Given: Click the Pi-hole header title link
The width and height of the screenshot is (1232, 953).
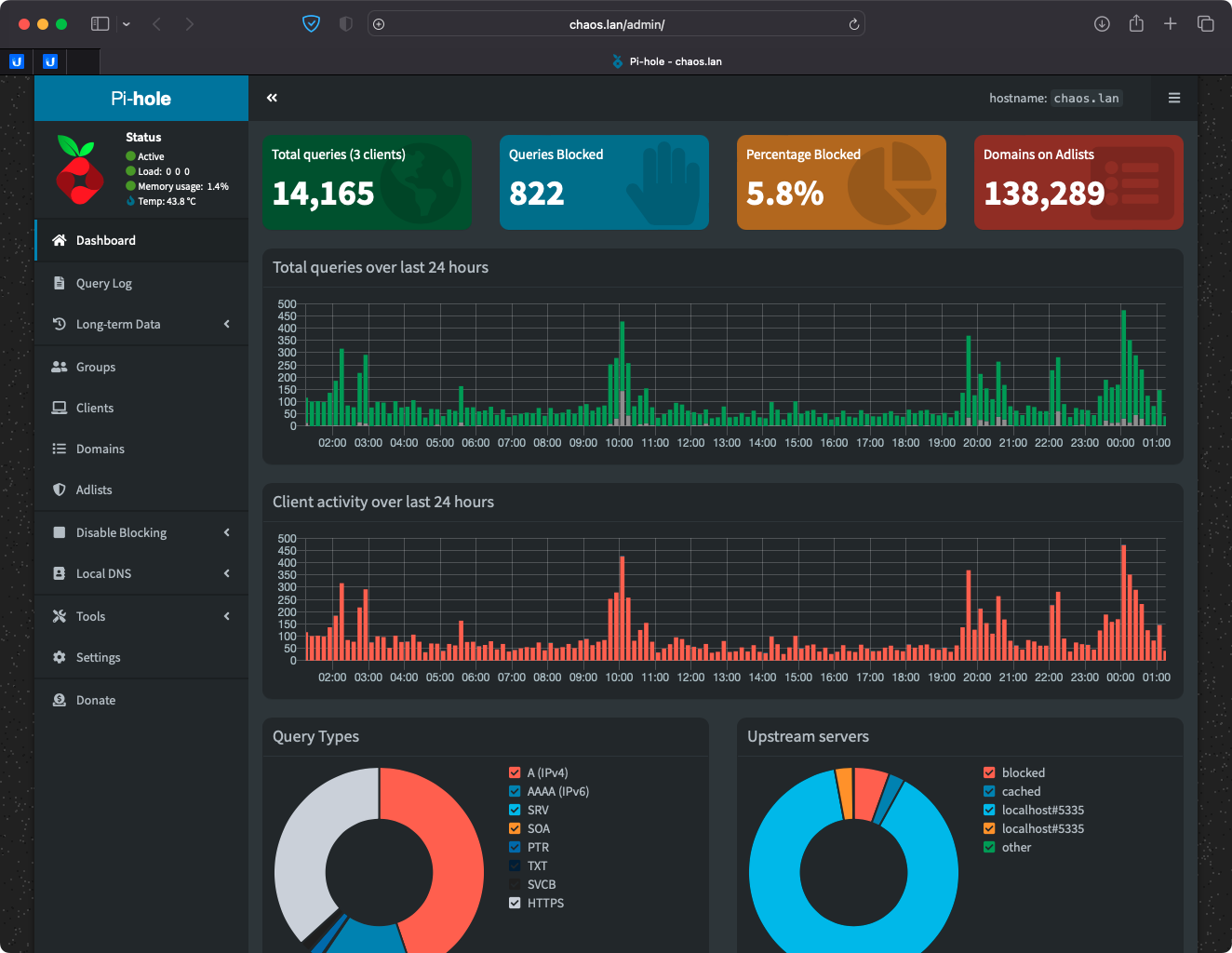Looking at the screenshot, I should point(141,99).
